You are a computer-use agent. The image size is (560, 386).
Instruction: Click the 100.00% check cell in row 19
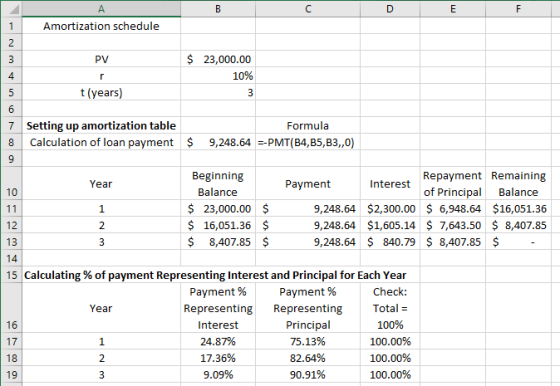[x=390, y=375]
